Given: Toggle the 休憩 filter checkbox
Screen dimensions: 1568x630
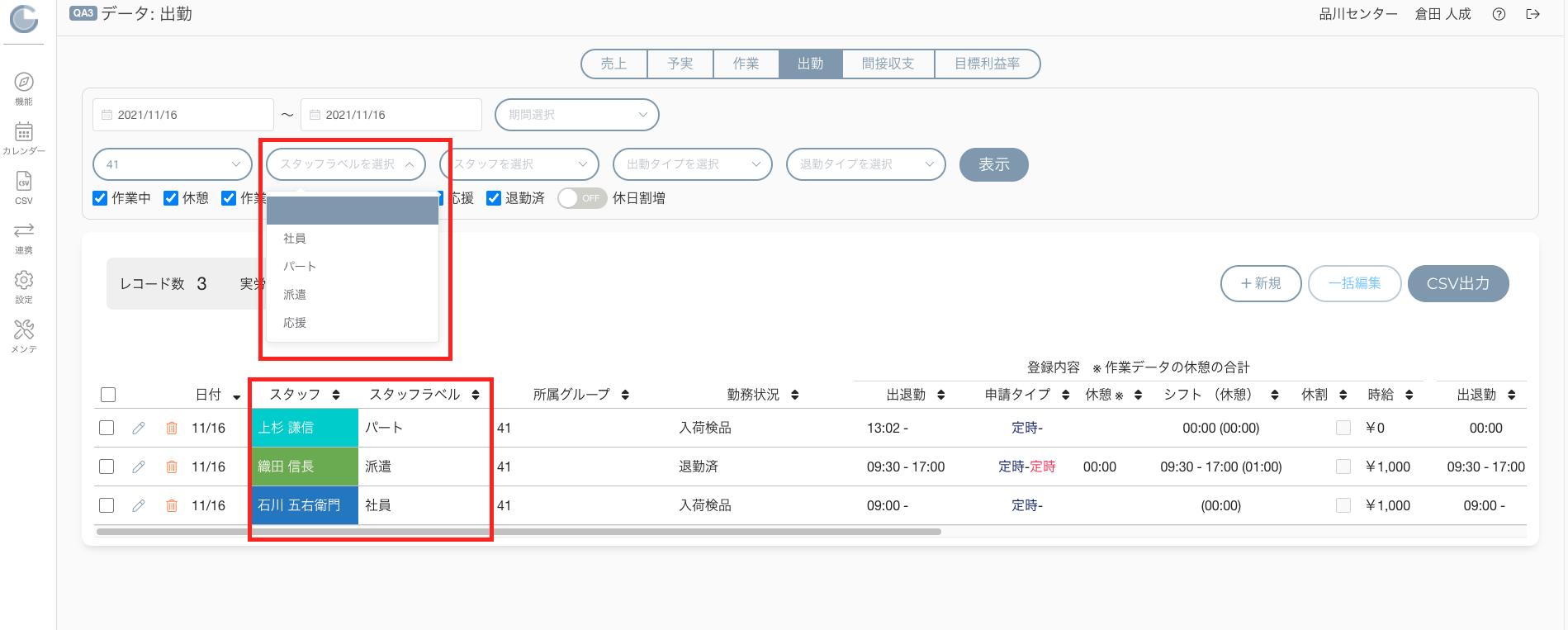Looking at the screenshot, I should coord(171,198).
